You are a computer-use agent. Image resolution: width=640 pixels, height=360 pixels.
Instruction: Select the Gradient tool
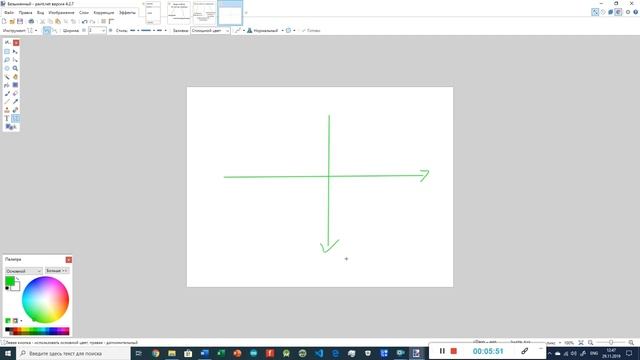(15, 85)
